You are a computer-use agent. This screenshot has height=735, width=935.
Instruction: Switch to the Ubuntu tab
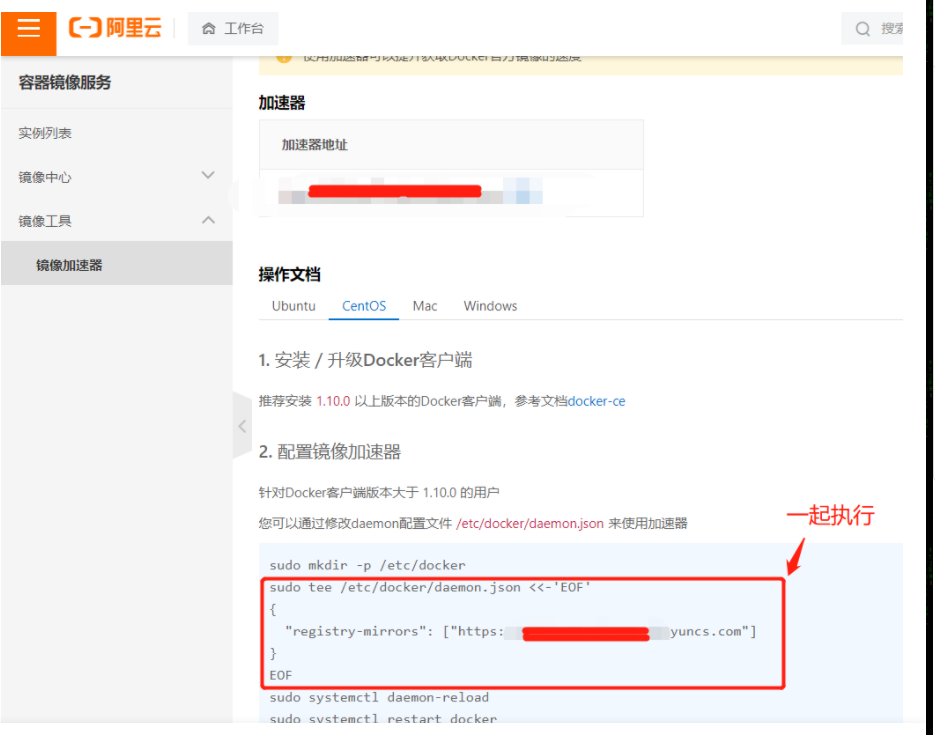(x=293, y=306)
